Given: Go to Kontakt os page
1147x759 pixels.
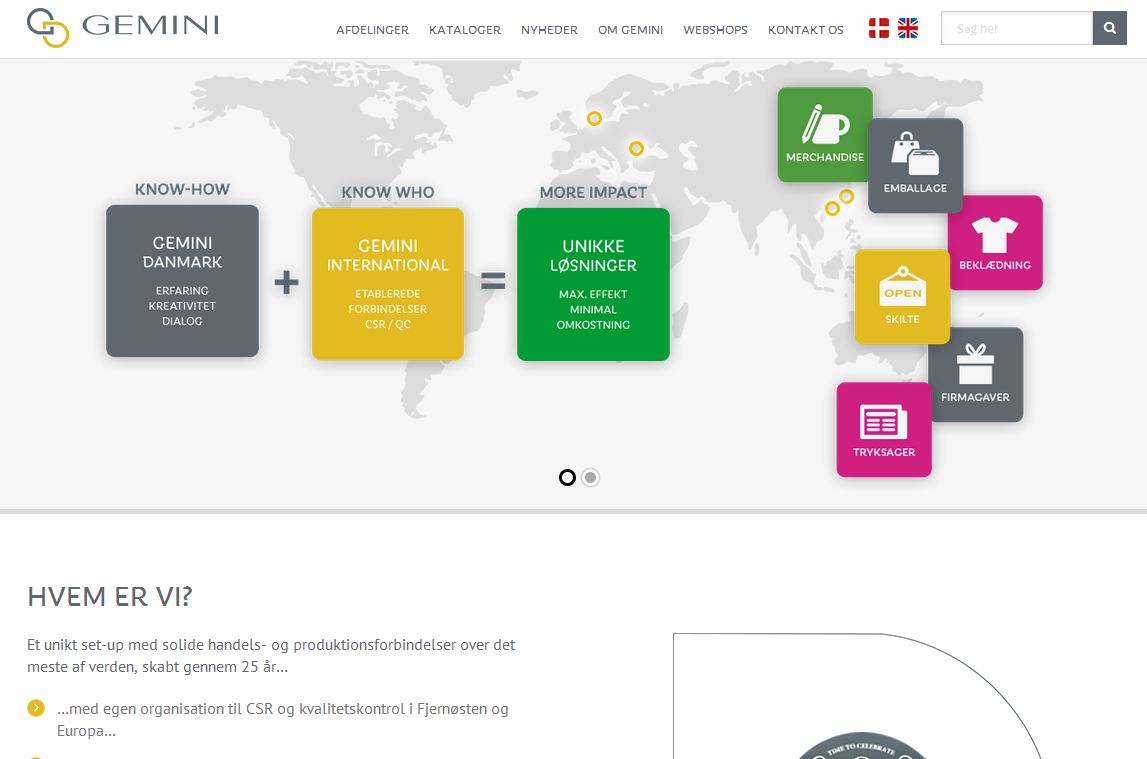Looking at the screenshot, I should click(805, 30).
